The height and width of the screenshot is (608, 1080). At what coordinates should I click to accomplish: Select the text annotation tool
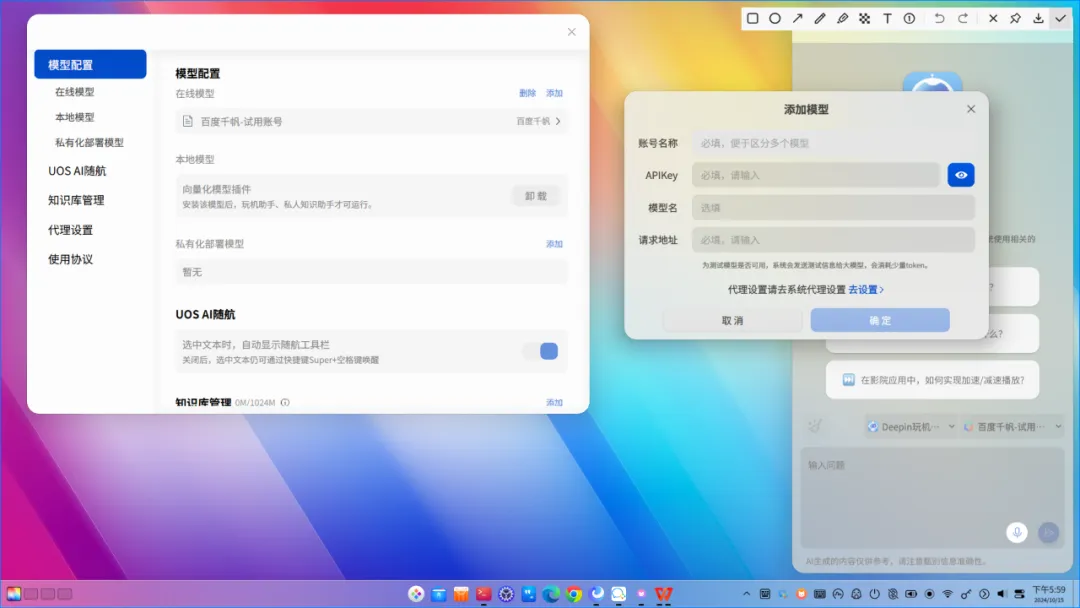point(887,19)
